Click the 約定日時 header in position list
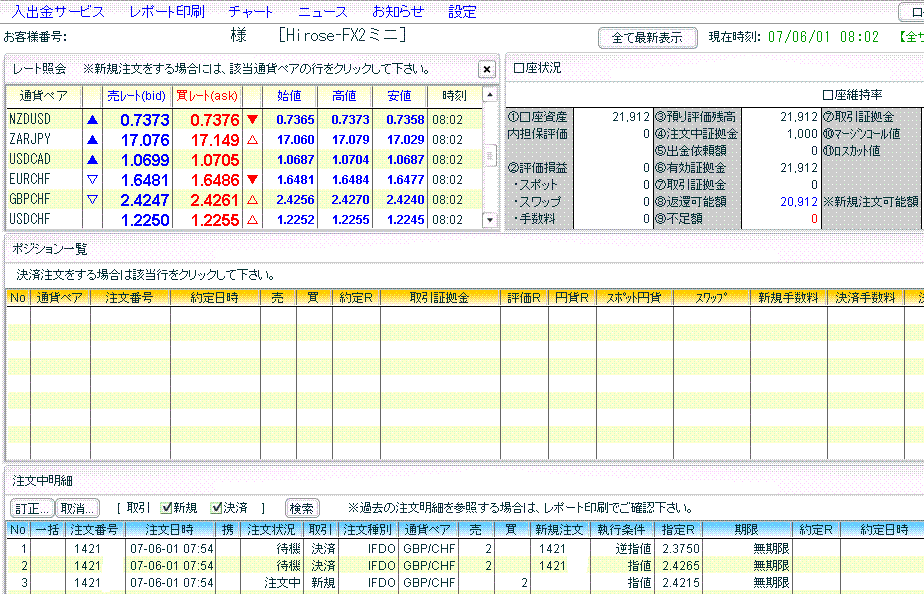924x594 pixels. coord(214,298)
